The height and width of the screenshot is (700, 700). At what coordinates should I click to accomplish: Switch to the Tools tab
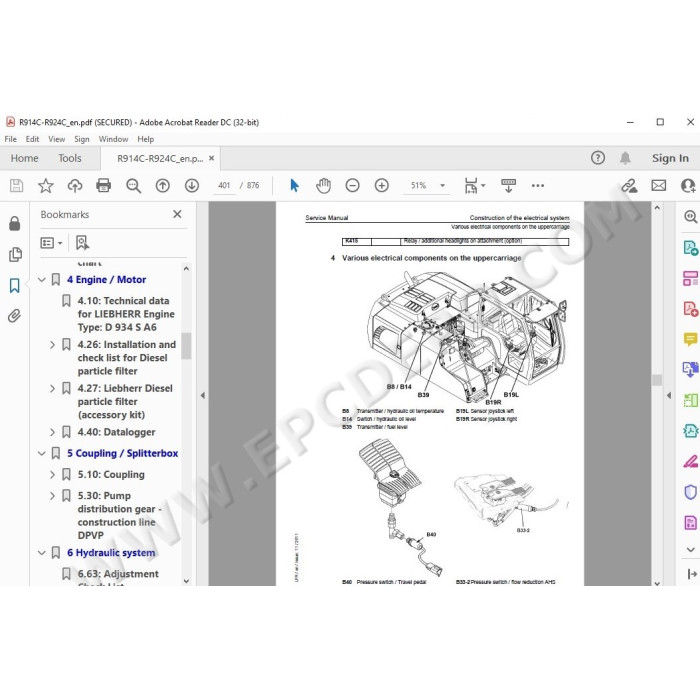point(70,158)
